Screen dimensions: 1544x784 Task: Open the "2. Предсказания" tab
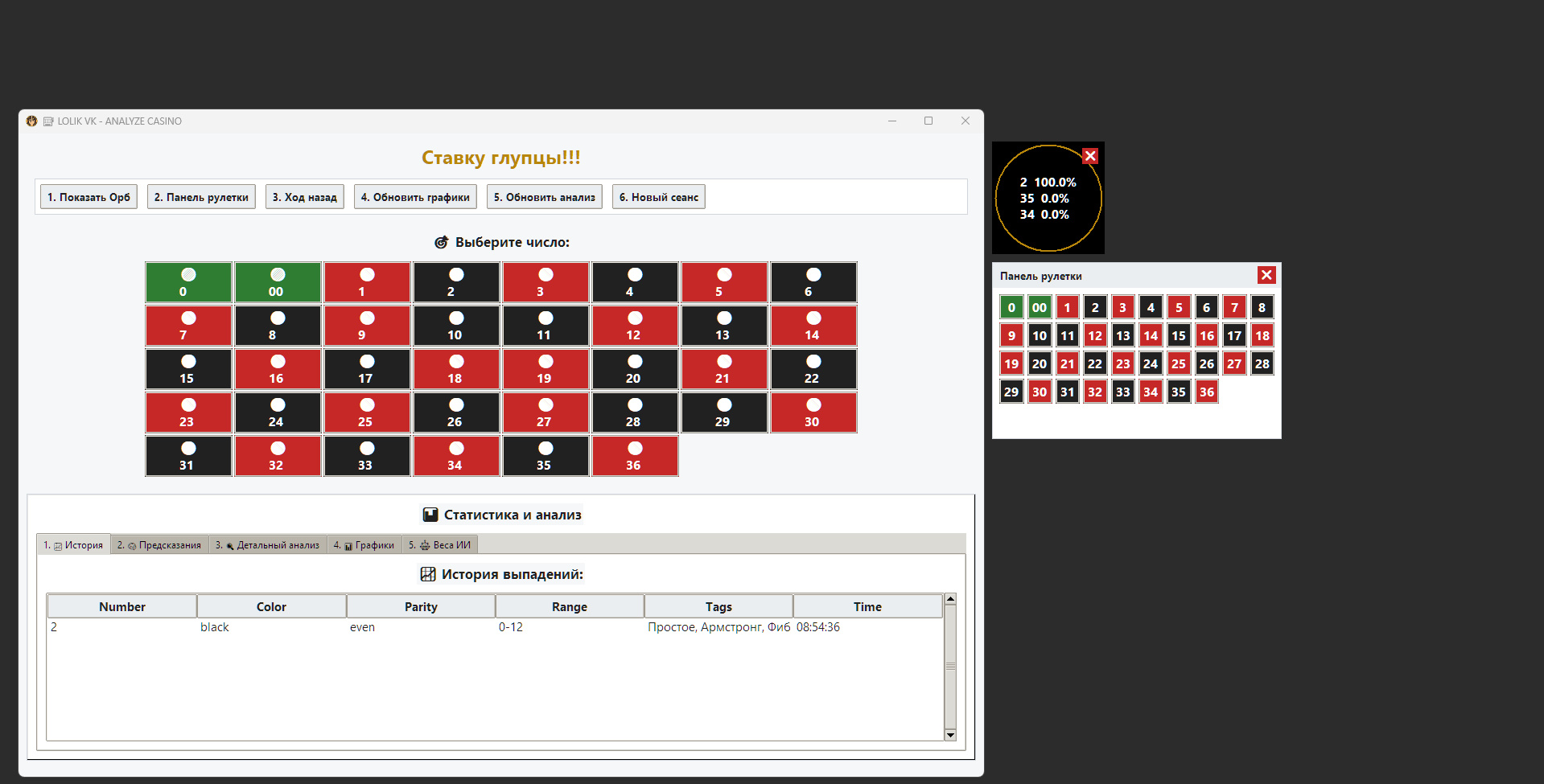(x=159, y=545)
